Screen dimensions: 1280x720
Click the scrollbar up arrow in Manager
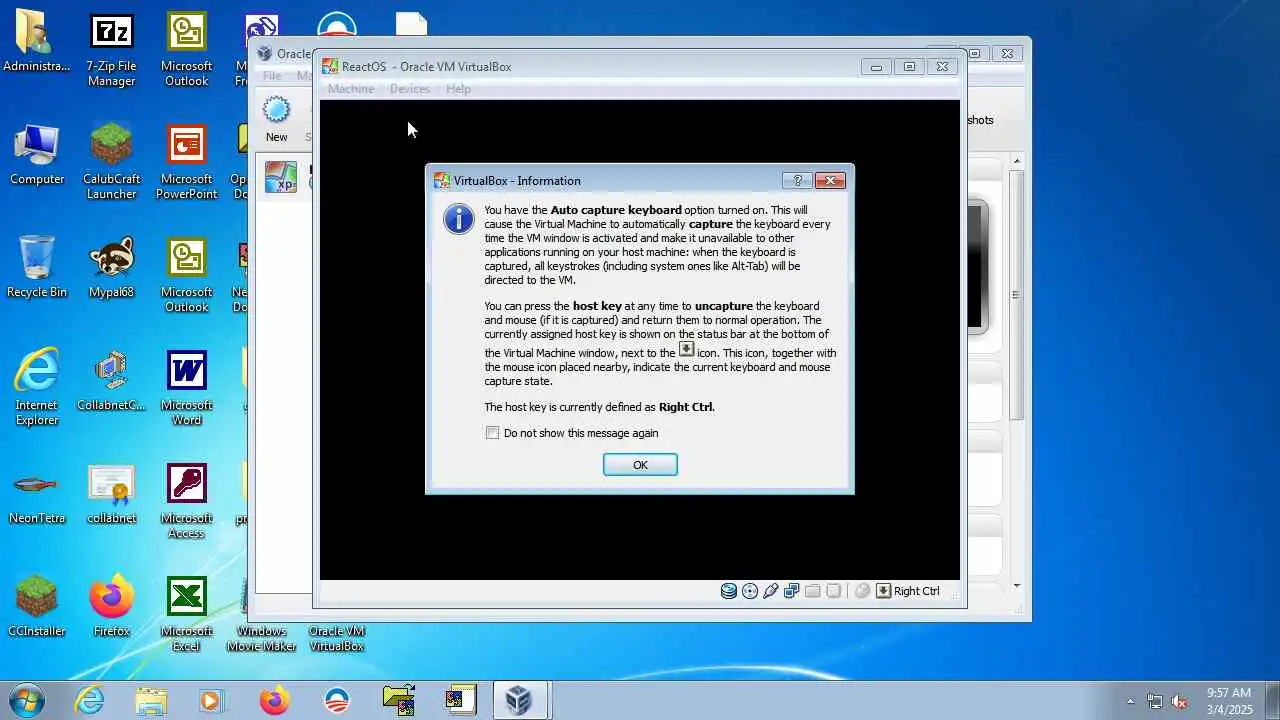[1017, 161]
